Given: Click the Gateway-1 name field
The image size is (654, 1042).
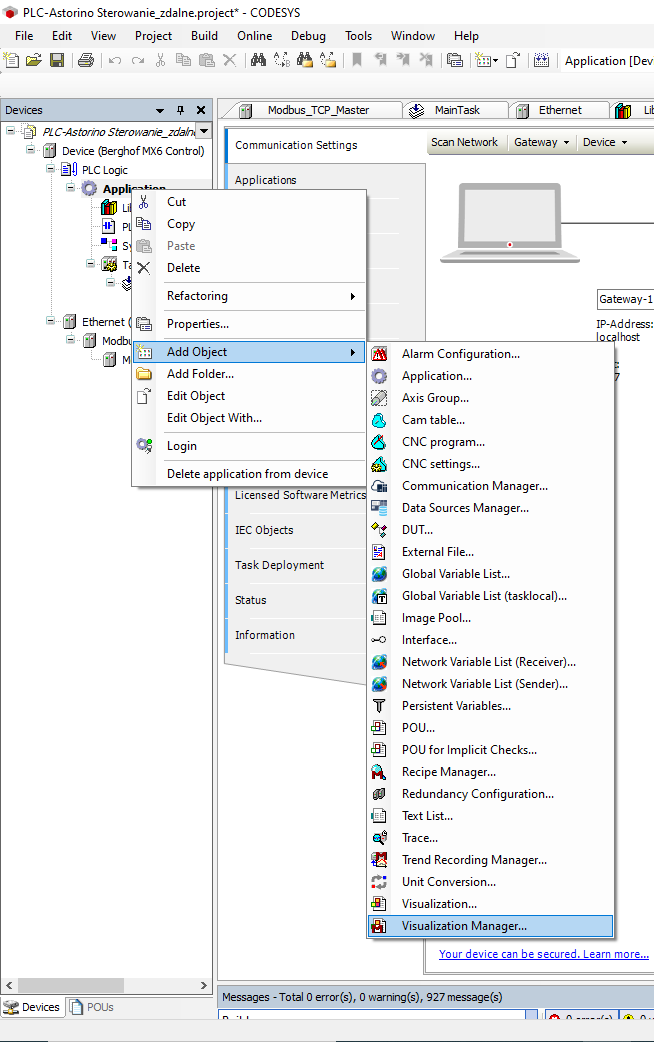Looking at the screenshot, I should tap(625, 299).
